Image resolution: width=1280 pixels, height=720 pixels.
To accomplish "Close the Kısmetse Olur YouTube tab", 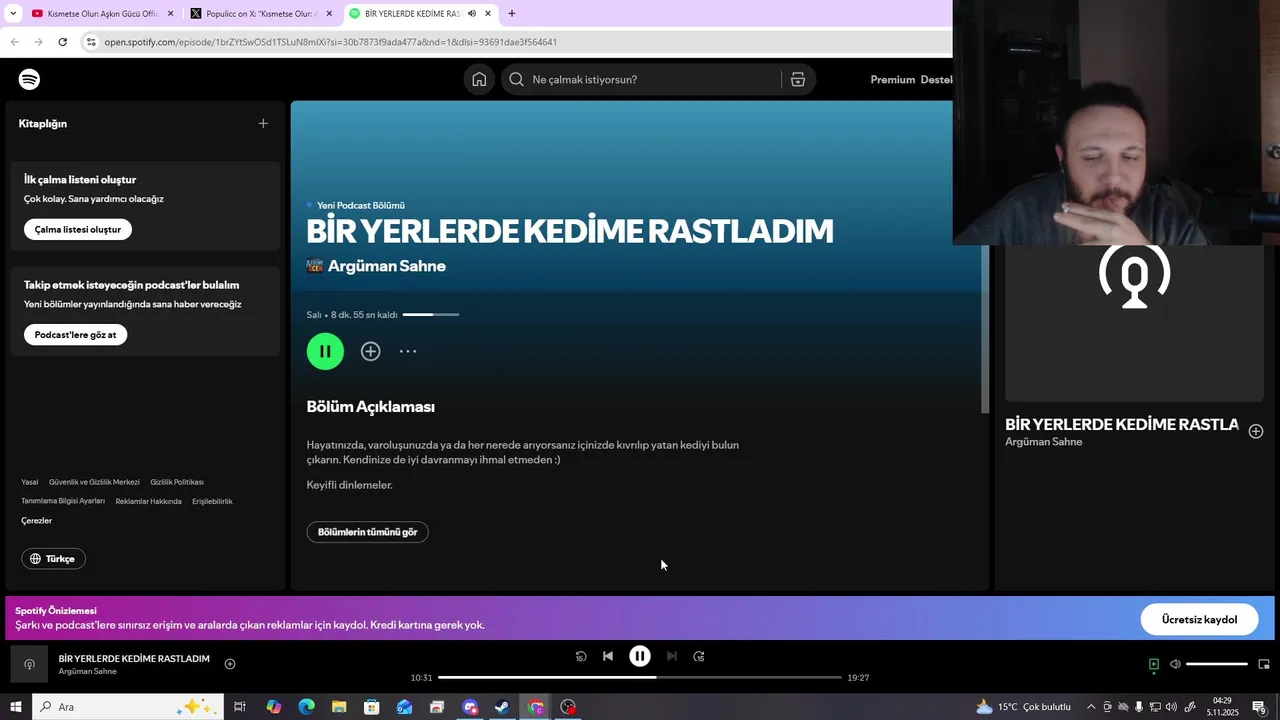I will (170, 14).
